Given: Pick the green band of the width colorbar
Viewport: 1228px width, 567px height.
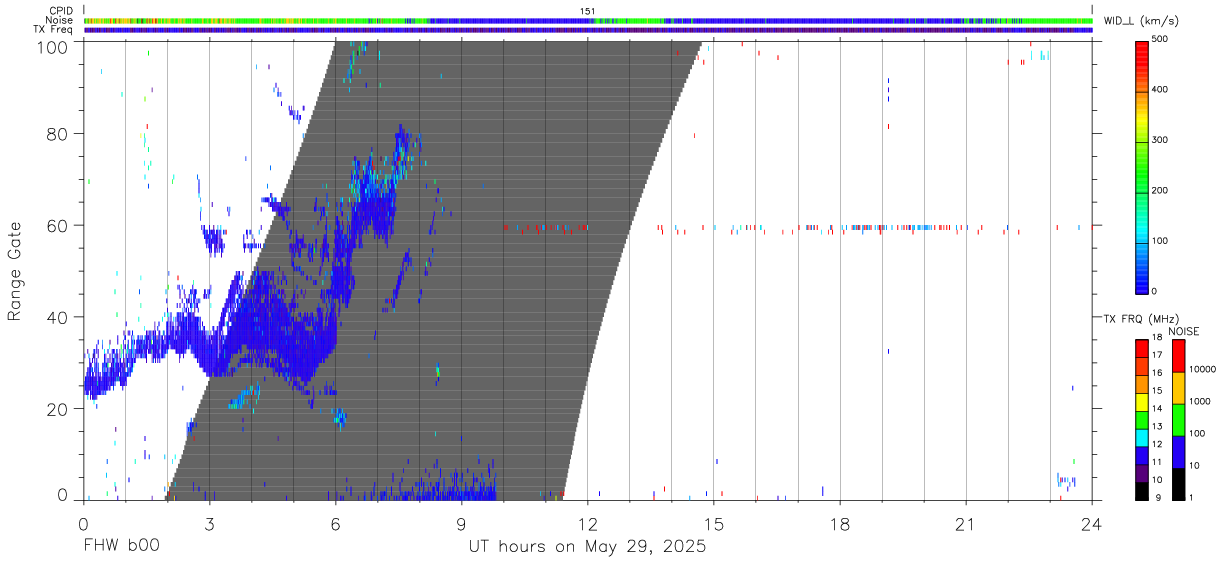Looking at the screenshot, I should pos(1142,170).
